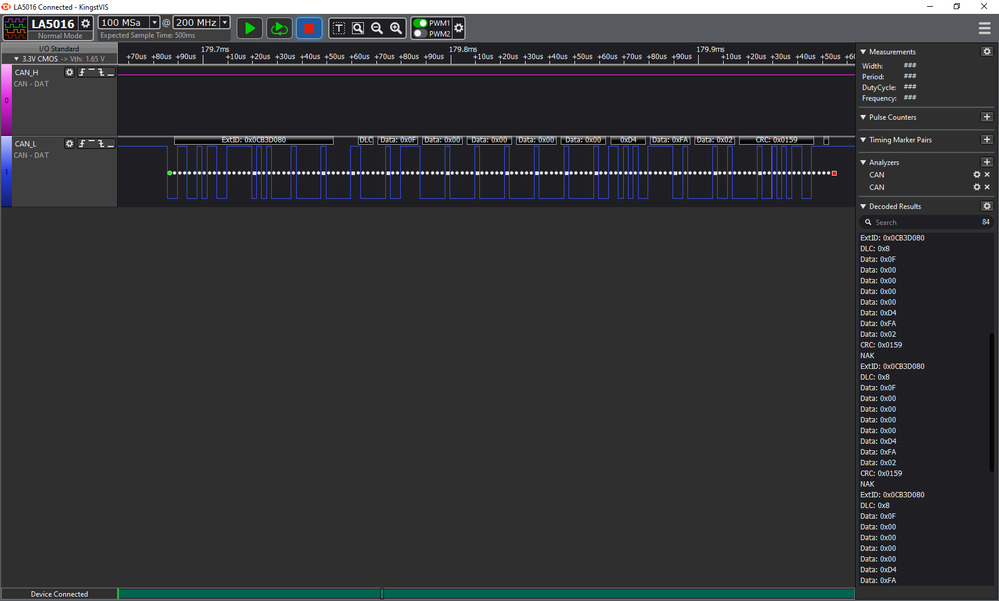Viewport: 999px width, 601px height.
Task: Remove the first CAN analyzer
Action: 987,175
